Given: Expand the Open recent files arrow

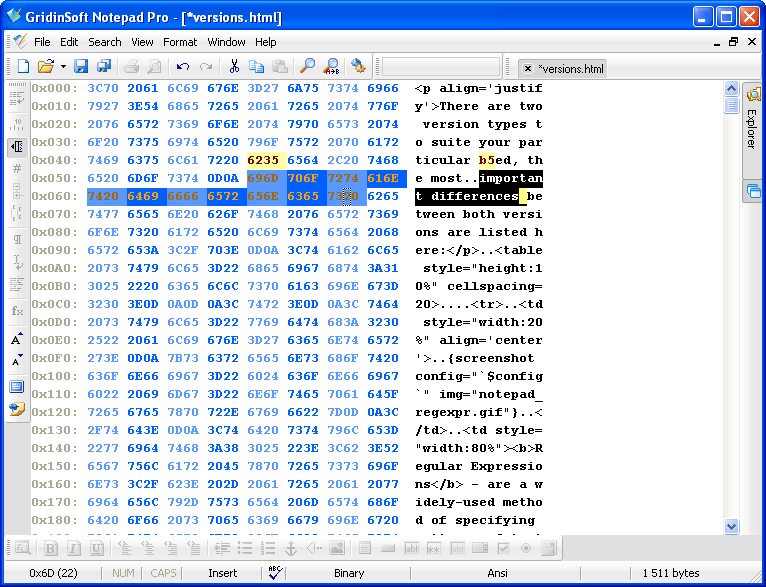Looking at the screenshot, I should coord(63,66).
